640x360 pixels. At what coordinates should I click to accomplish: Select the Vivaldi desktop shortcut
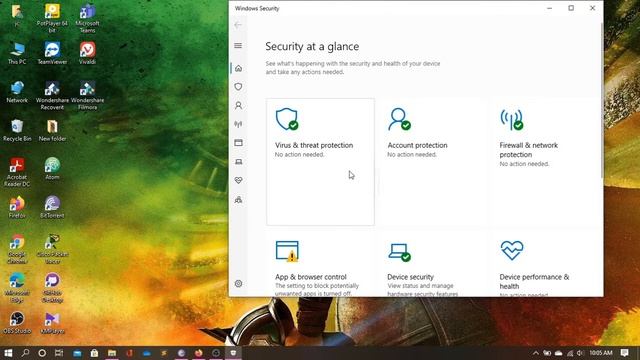click(x=87, y=53)
